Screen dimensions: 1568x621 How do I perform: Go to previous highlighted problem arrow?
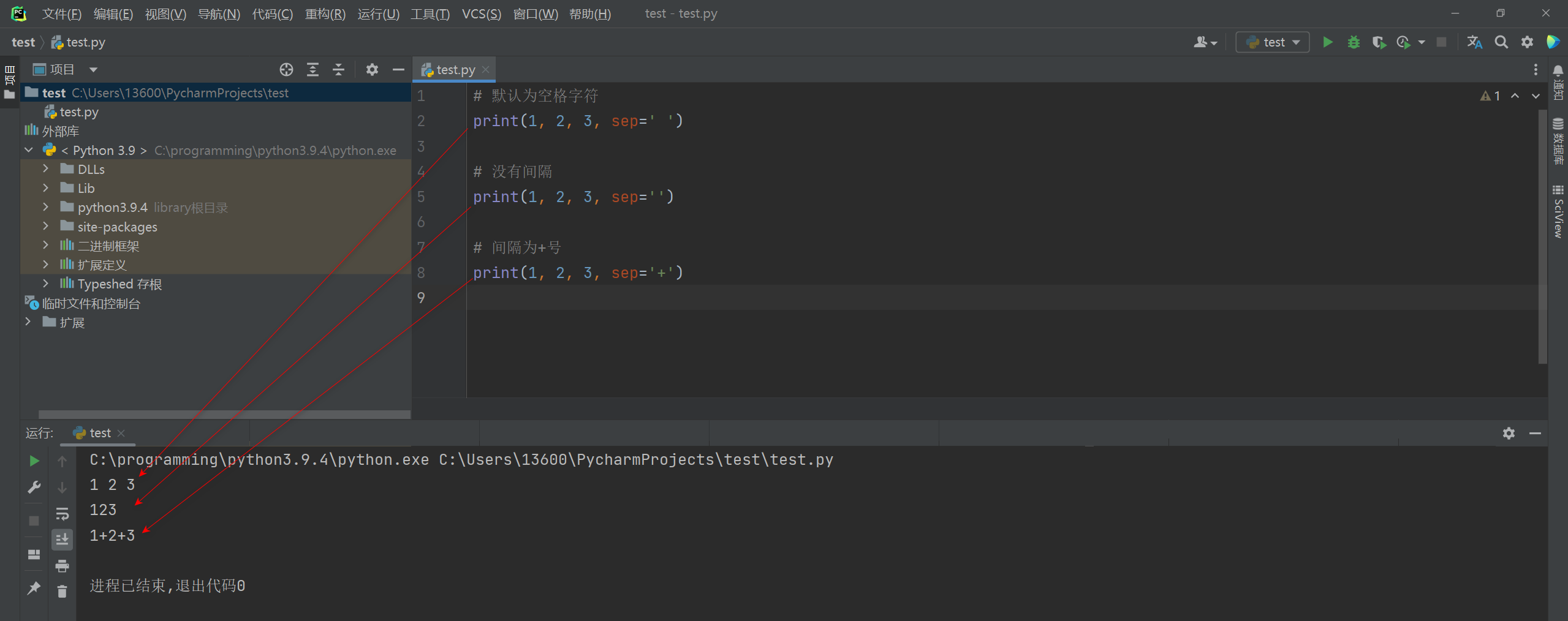click(x=1515, y=96)
